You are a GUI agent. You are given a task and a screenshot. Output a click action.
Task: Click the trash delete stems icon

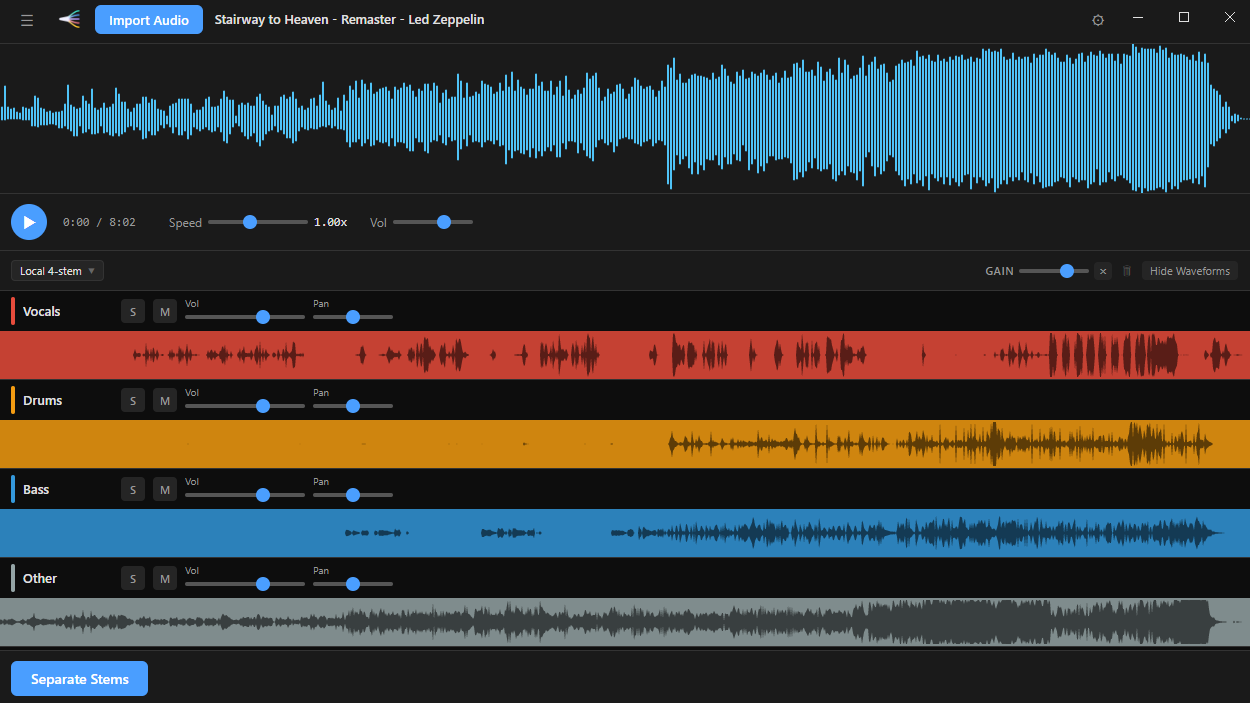point(1127,271)
